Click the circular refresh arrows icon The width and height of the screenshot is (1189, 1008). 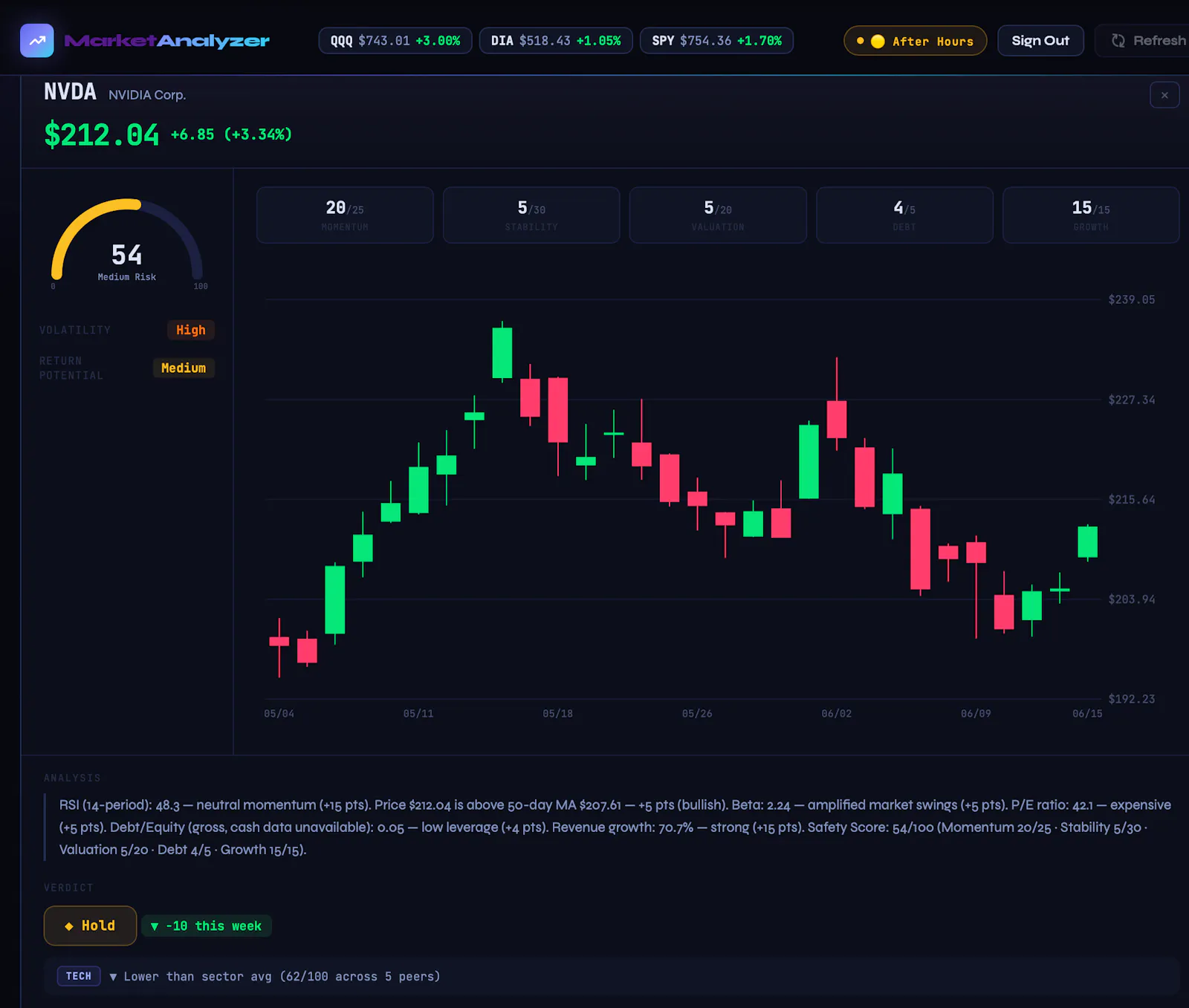coord(1118,41)
